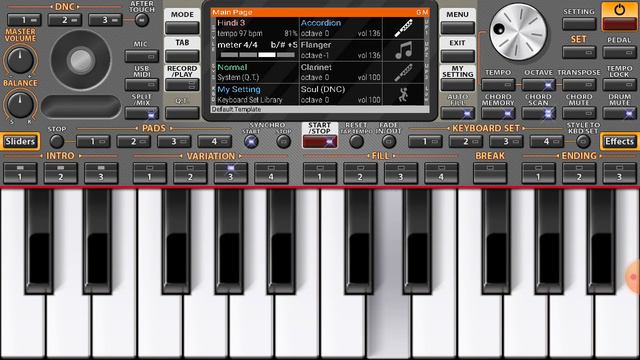This screenshot has height=360, width=640.
Task: Click the Q.T. button
Action: pos(182,113)
